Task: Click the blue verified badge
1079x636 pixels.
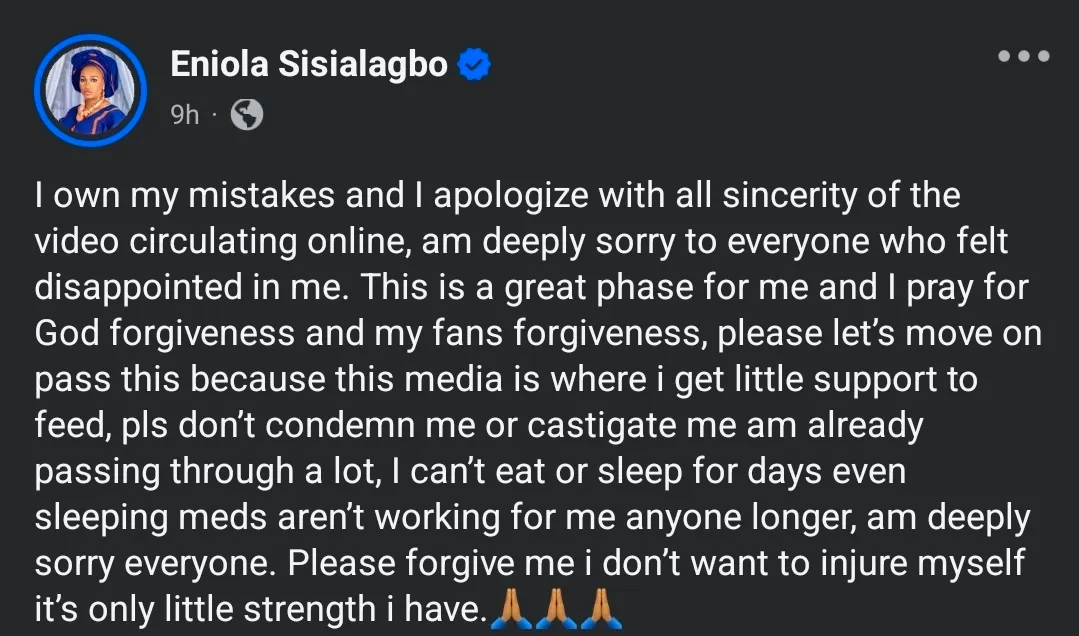Action: 474,65
